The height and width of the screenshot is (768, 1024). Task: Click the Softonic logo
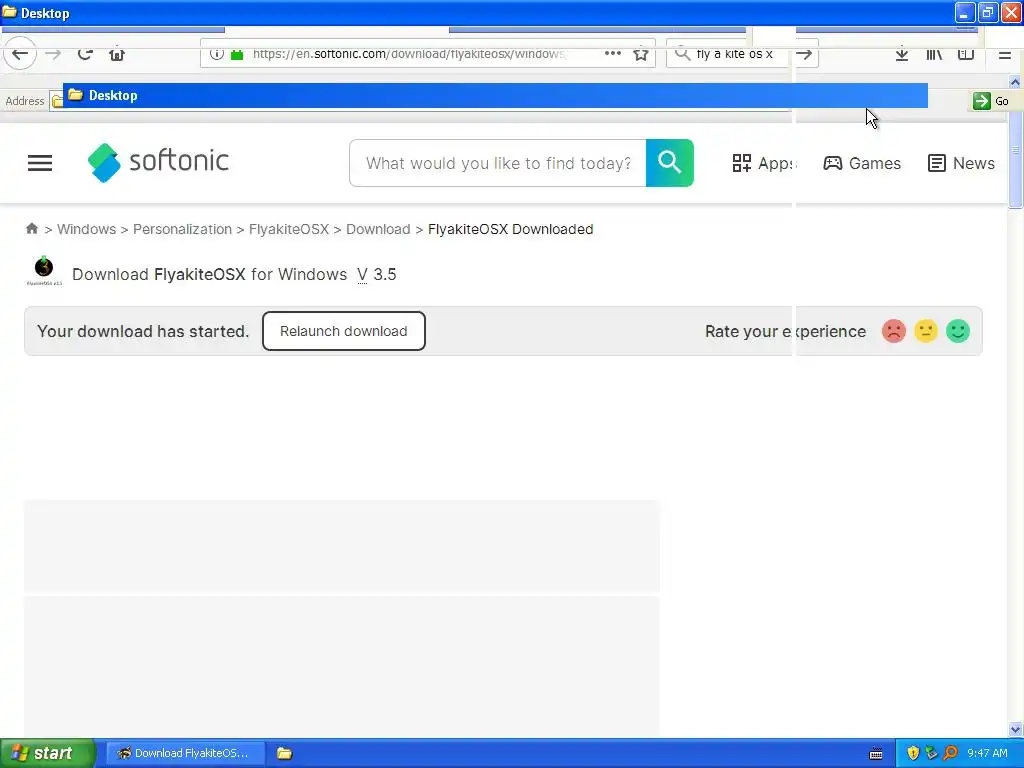point(158,162)
